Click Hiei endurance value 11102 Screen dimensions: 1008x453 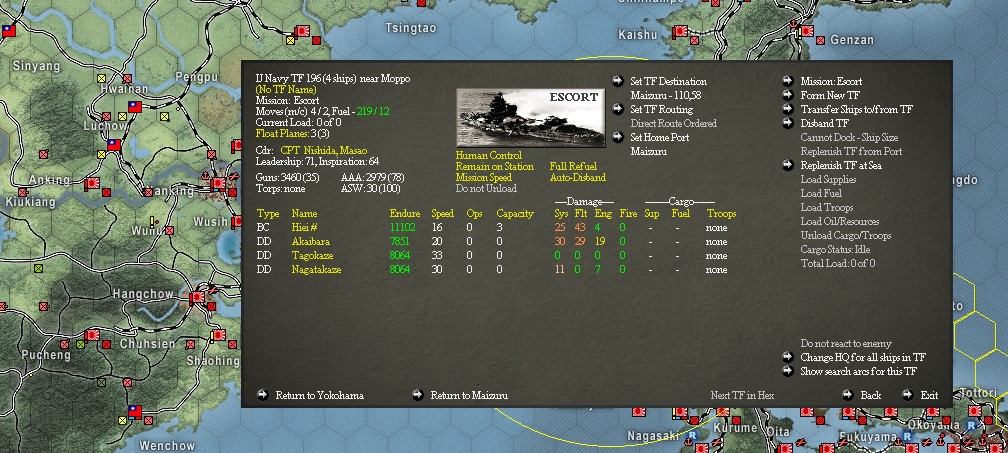402,227
